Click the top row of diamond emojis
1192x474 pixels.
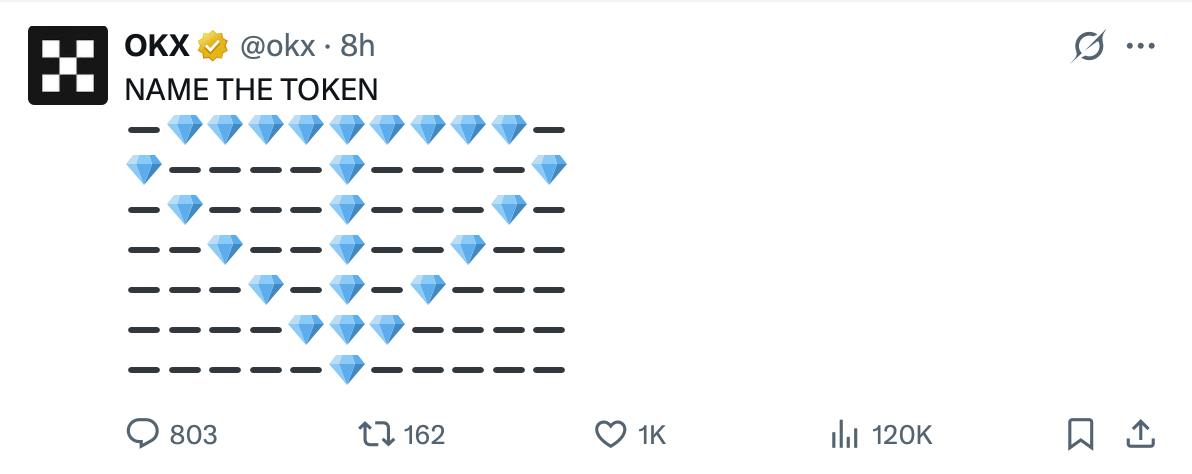(x=347, y=130)
